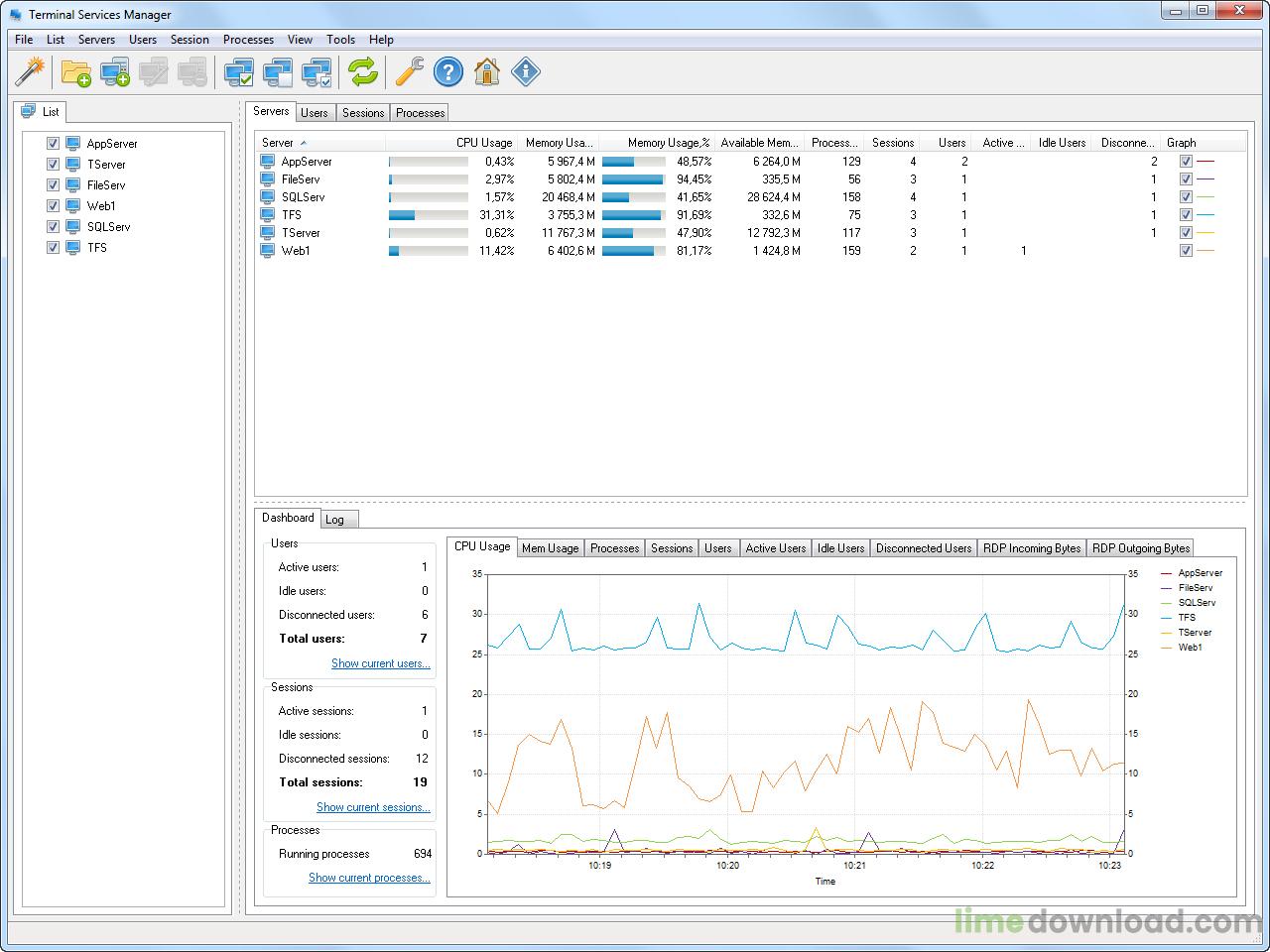Click the add folder toolbar icon
The width and height of the screenshot is (1270, 952).
coord(75,71)
